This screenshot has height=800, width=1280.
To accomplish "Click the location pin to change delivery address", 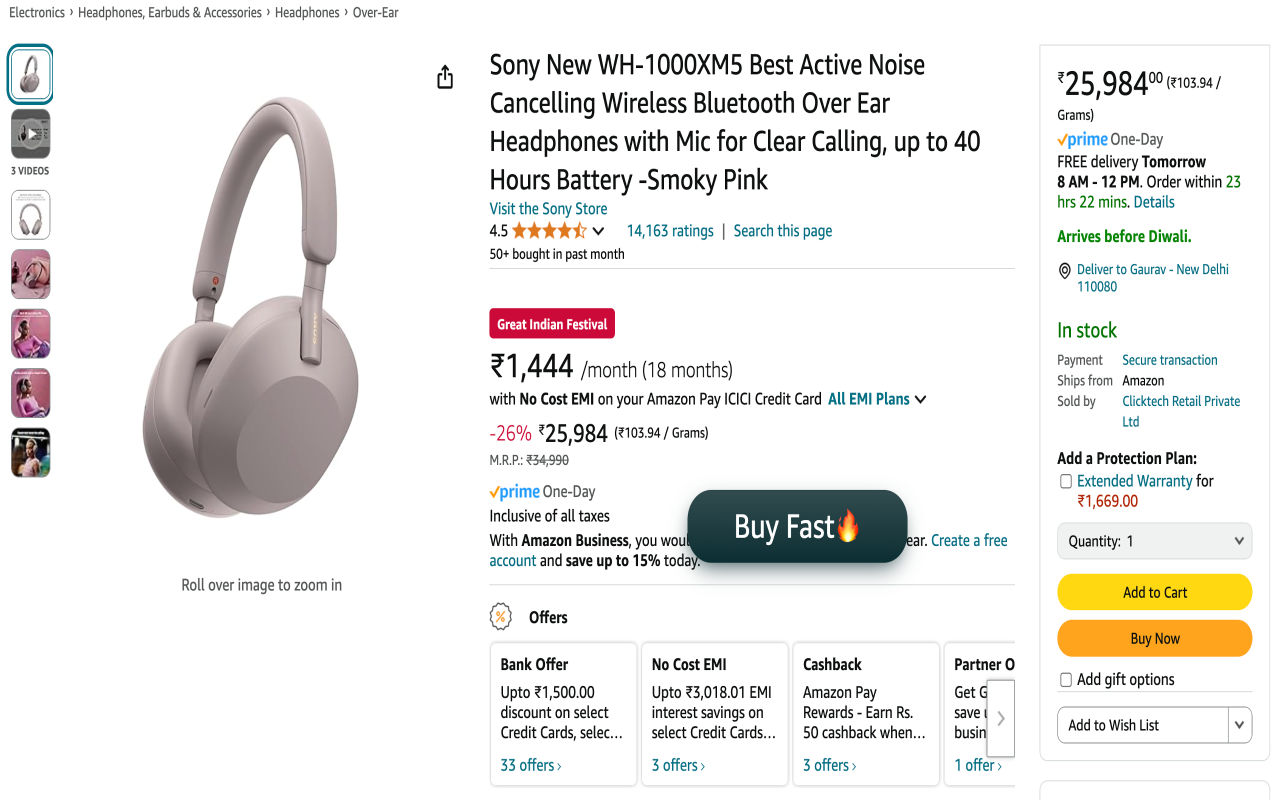I will pyautogui.click(x=1065, y=270).
